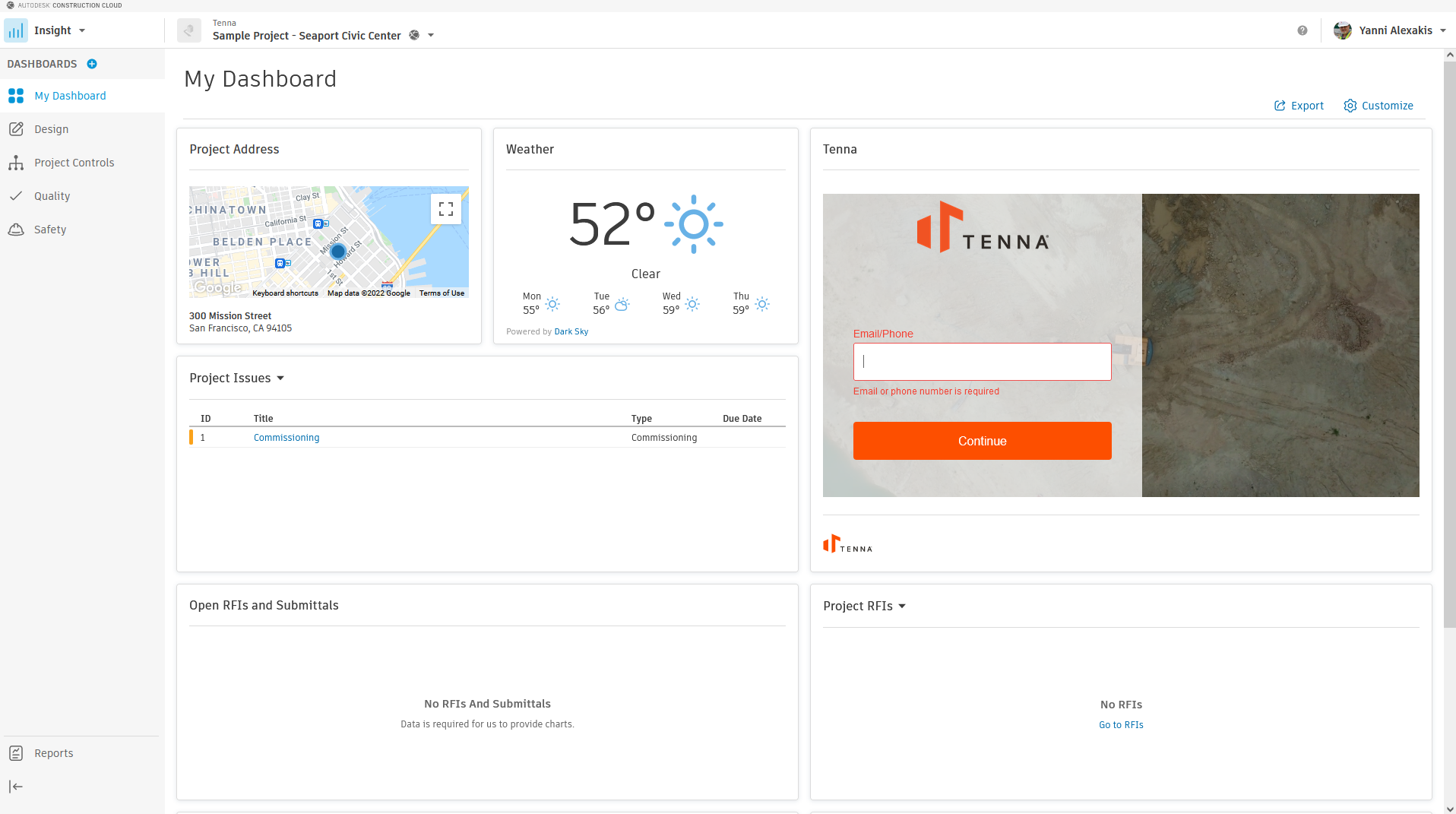Click the orange Continue button

pos(982,441)
